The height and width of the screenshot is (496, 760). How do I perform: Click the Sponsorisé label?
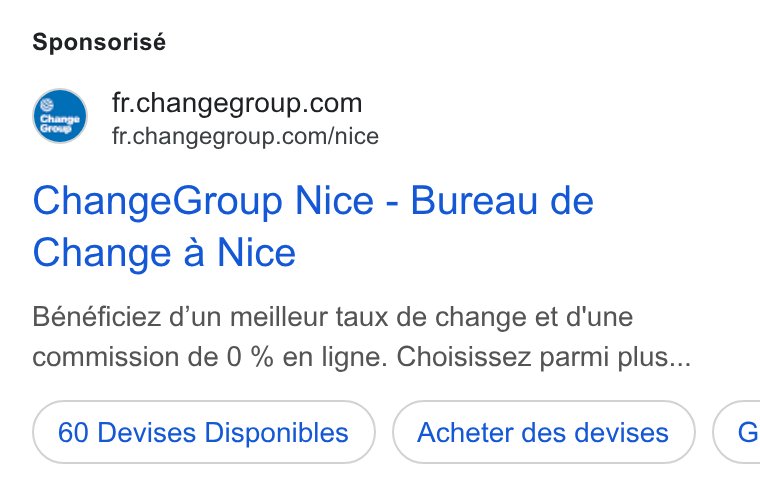(99, 42)
